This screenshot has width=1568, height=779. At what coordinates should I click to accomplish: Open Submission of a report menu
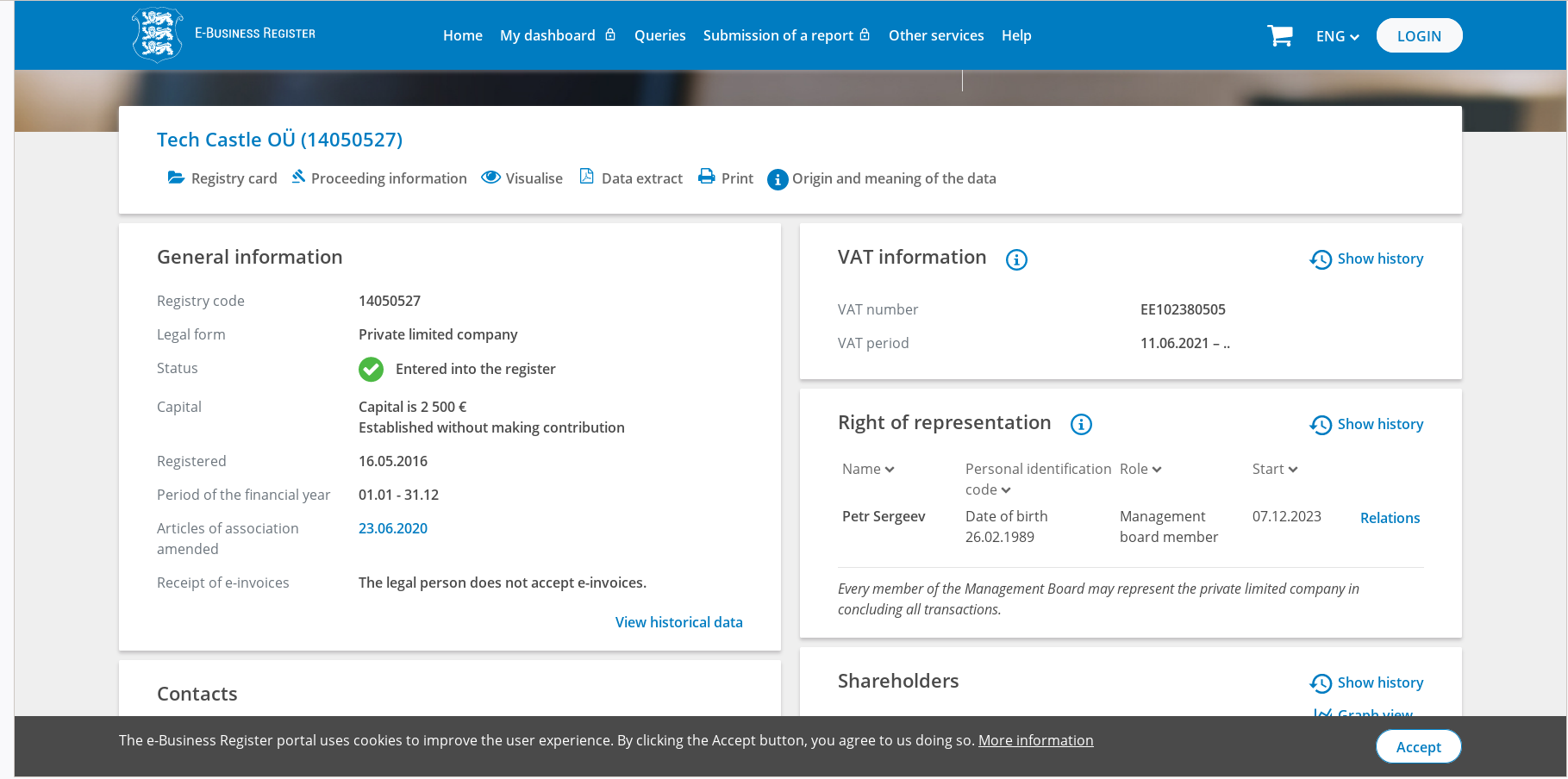pos(778,35)
